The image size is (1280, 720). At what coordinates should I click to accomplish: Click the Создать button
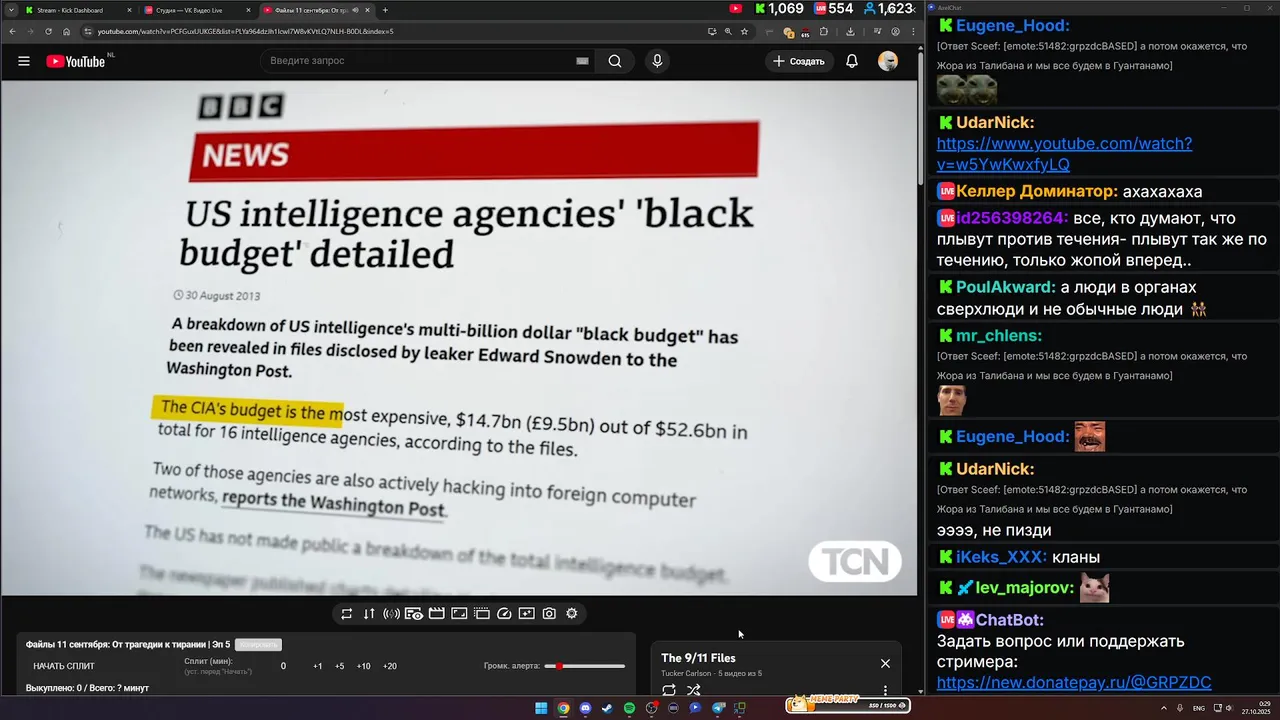[798, 61]
